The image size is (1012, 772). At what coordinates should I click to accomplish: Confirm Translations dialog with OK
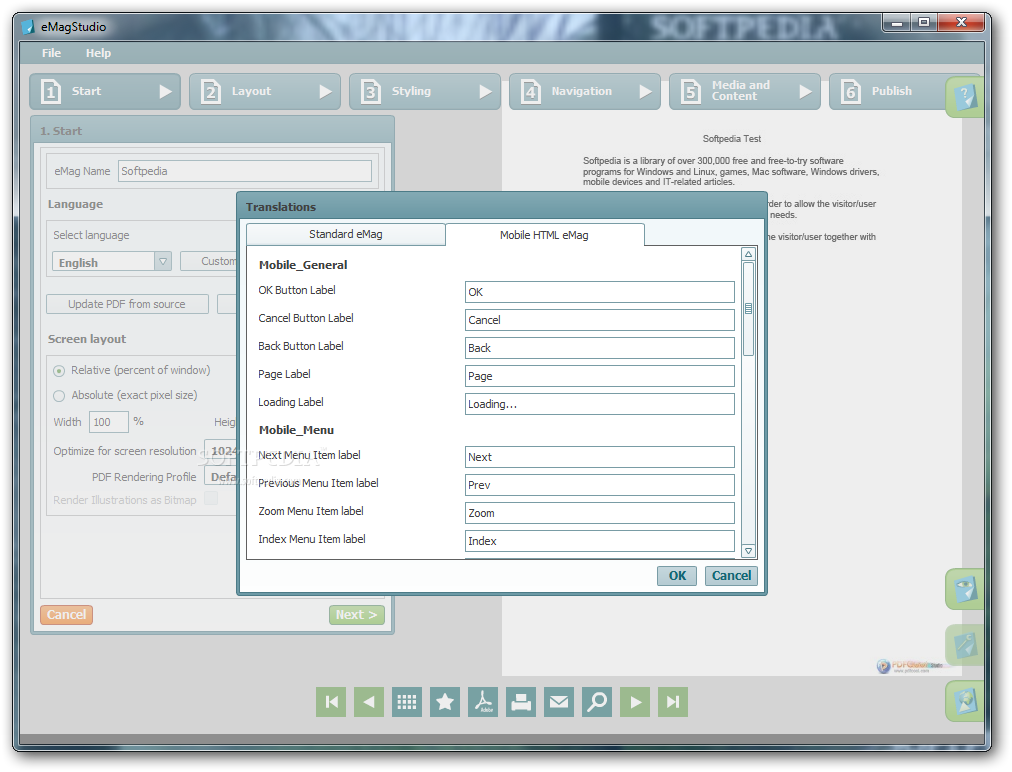pos(677,576)
